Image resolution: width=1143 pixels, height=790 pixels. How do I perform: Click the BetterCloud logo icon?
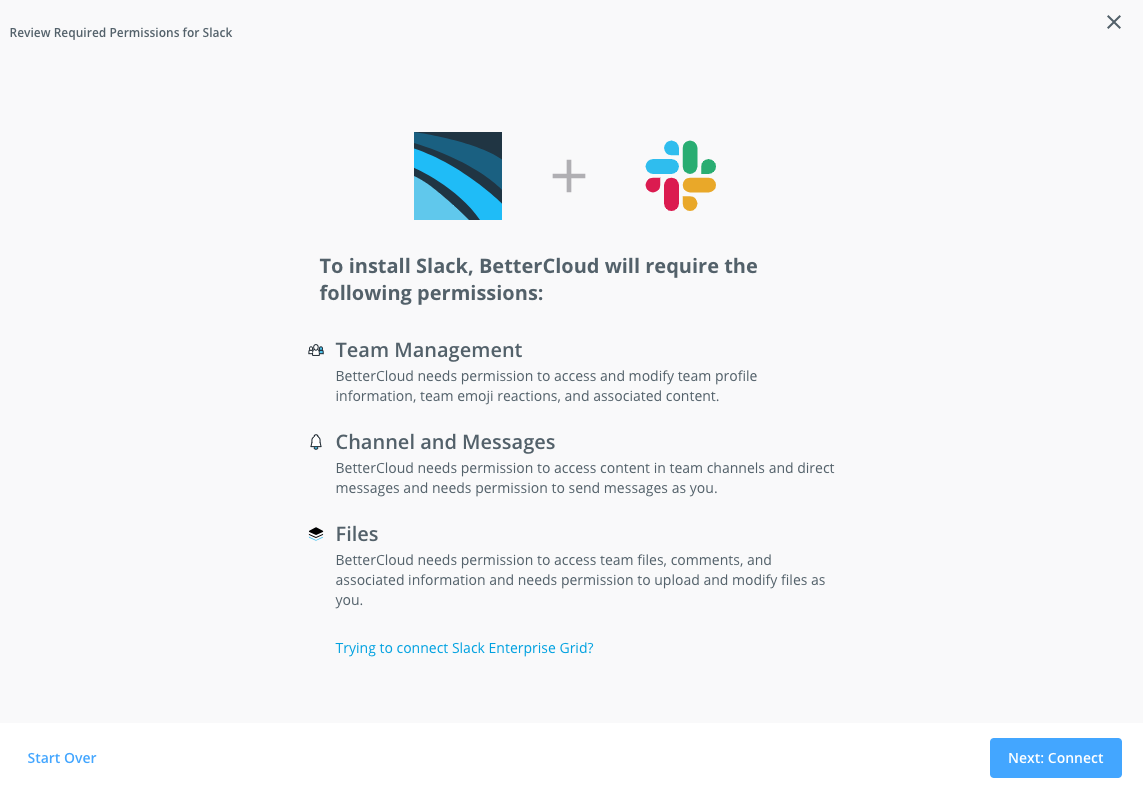click(x=457, y=175)
